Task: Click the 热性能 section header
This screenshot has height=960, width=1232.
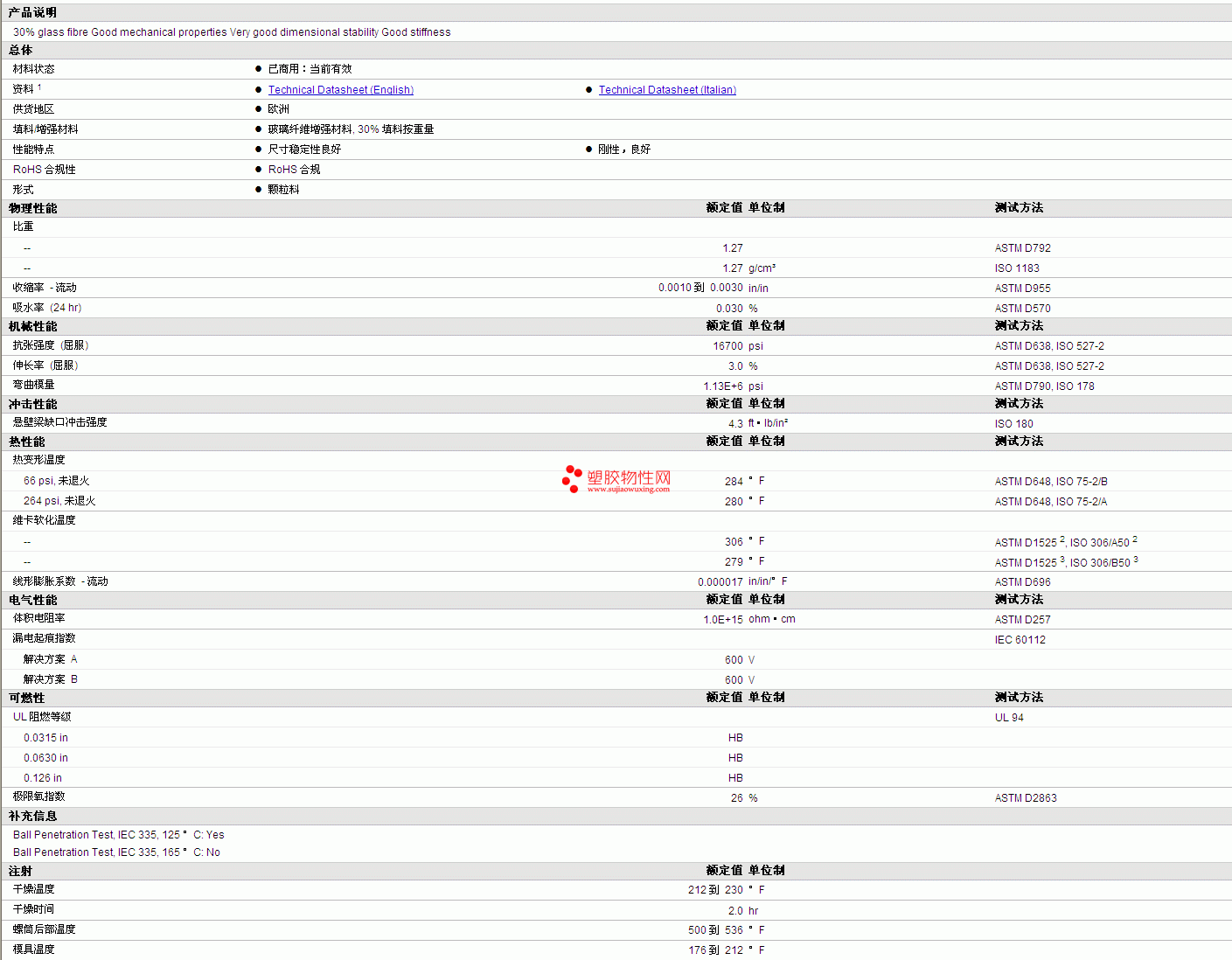Action: point(26,442)
